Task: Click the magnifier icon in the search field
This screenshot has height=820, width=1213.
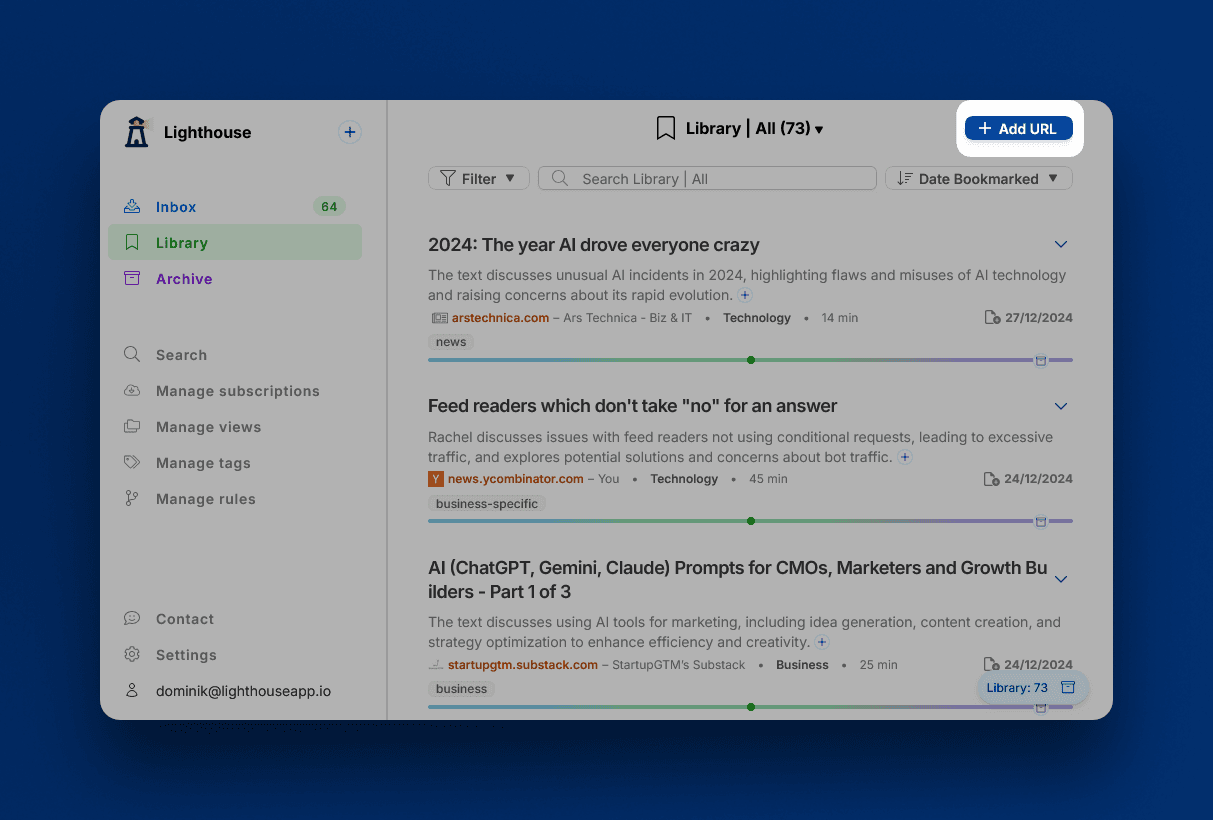Action: click(x=561, y=179)
